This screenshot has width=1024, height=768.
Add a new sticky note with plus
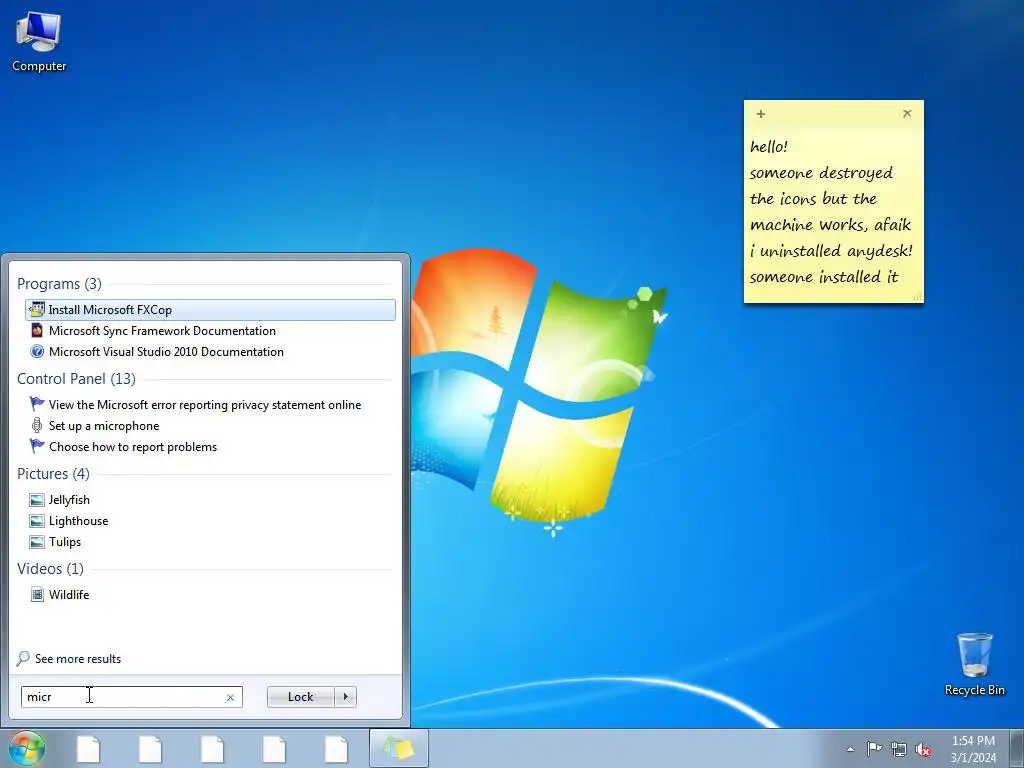click(x=761, y=114)
